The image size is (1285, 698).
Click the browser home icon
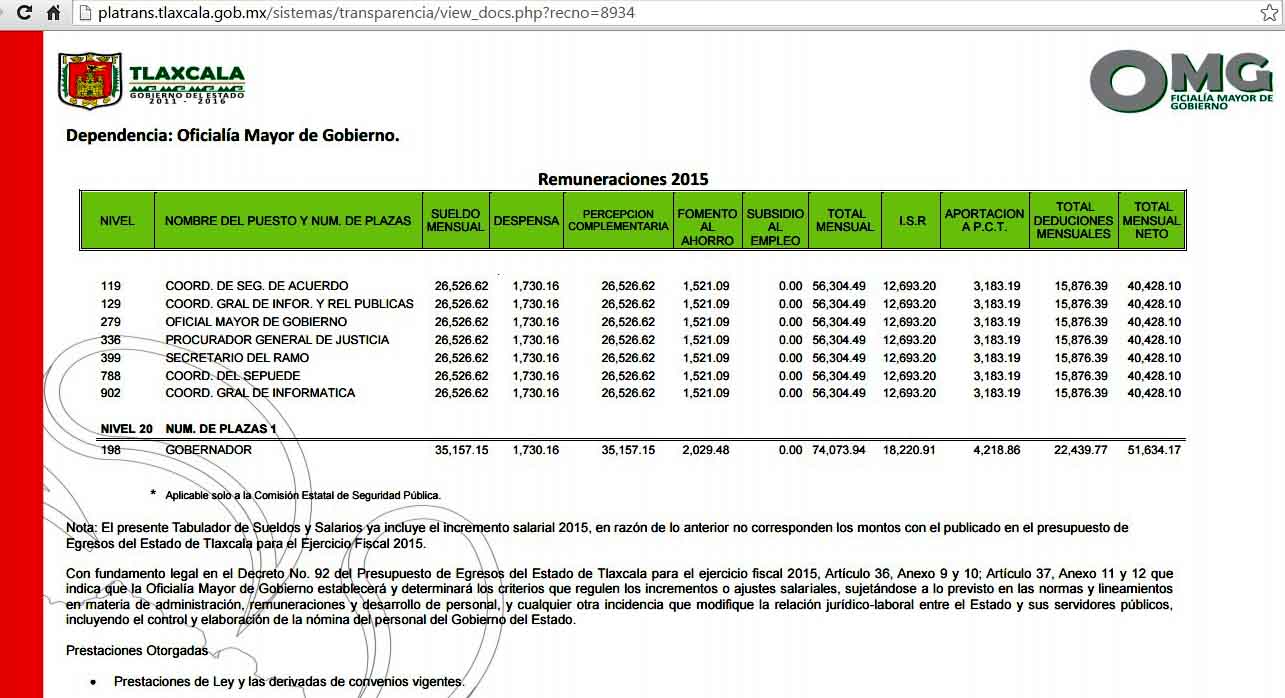pyautogui.click(x=53, y=13)
